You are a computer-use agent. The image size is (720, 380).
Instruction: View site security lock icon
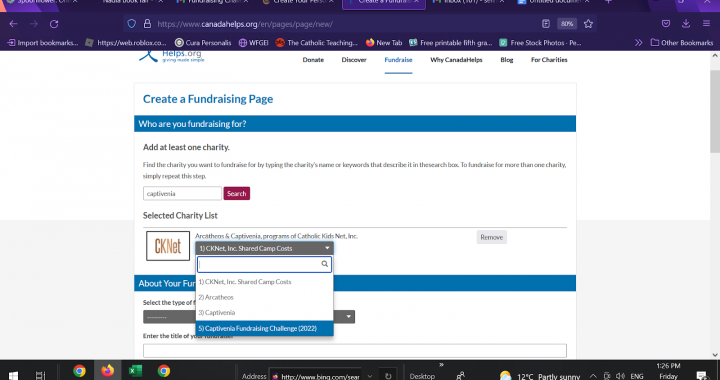(147, 24)
